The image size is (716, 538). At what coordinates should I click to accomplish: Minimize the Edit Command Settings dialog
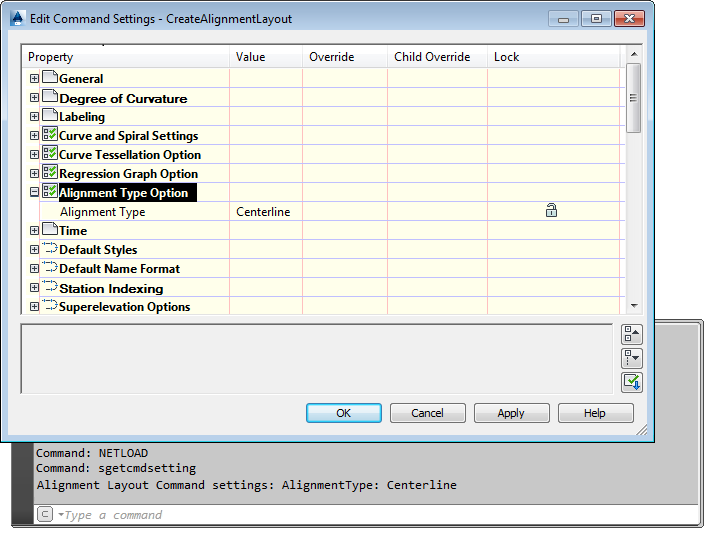pos(563,19)
